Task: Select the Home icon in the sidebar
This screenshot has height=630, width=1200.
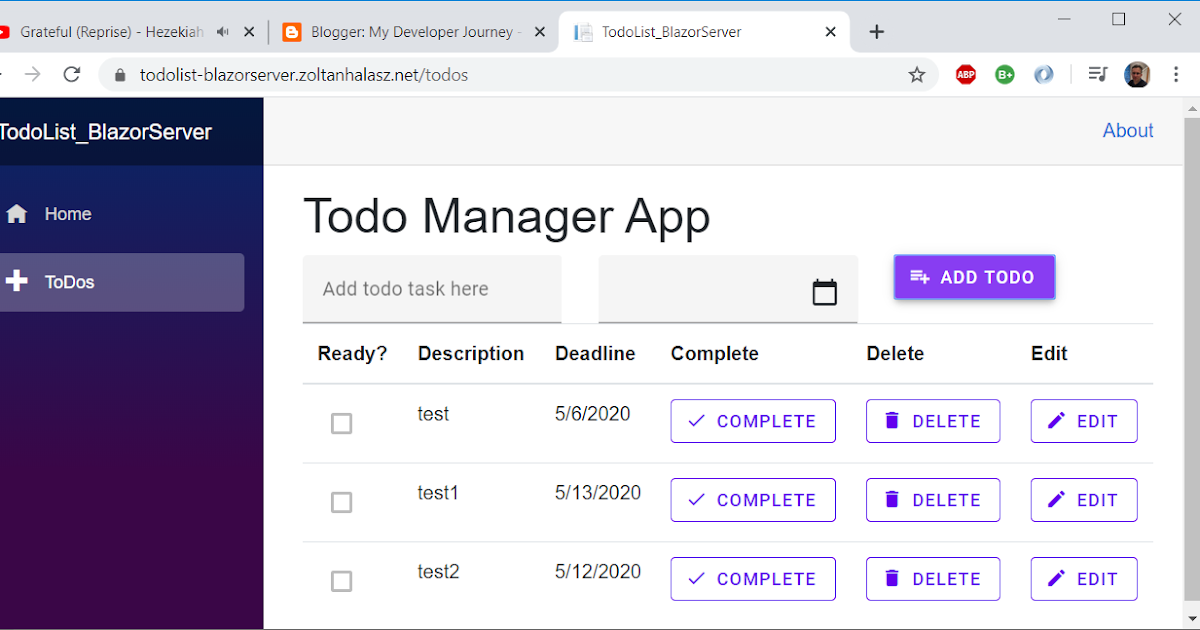Action: click(x=15, y=213)
